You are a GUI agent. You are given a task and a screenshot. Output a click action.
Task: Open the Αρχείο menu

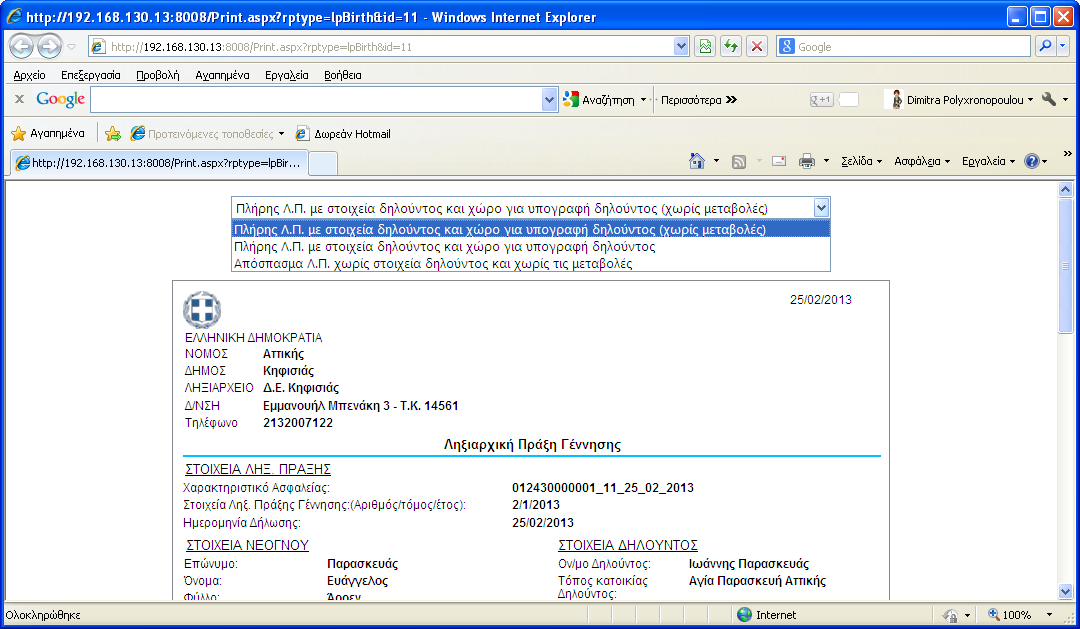tap(30, 75)
